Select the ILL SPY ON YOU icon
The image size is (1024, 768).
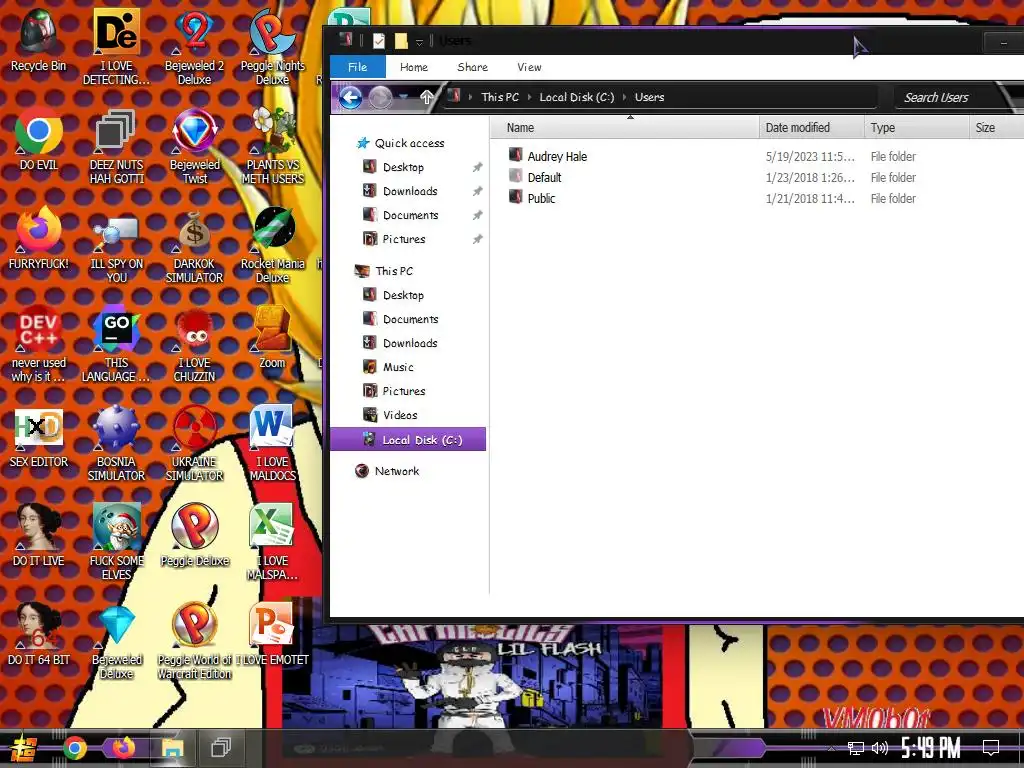click(116, 246)
